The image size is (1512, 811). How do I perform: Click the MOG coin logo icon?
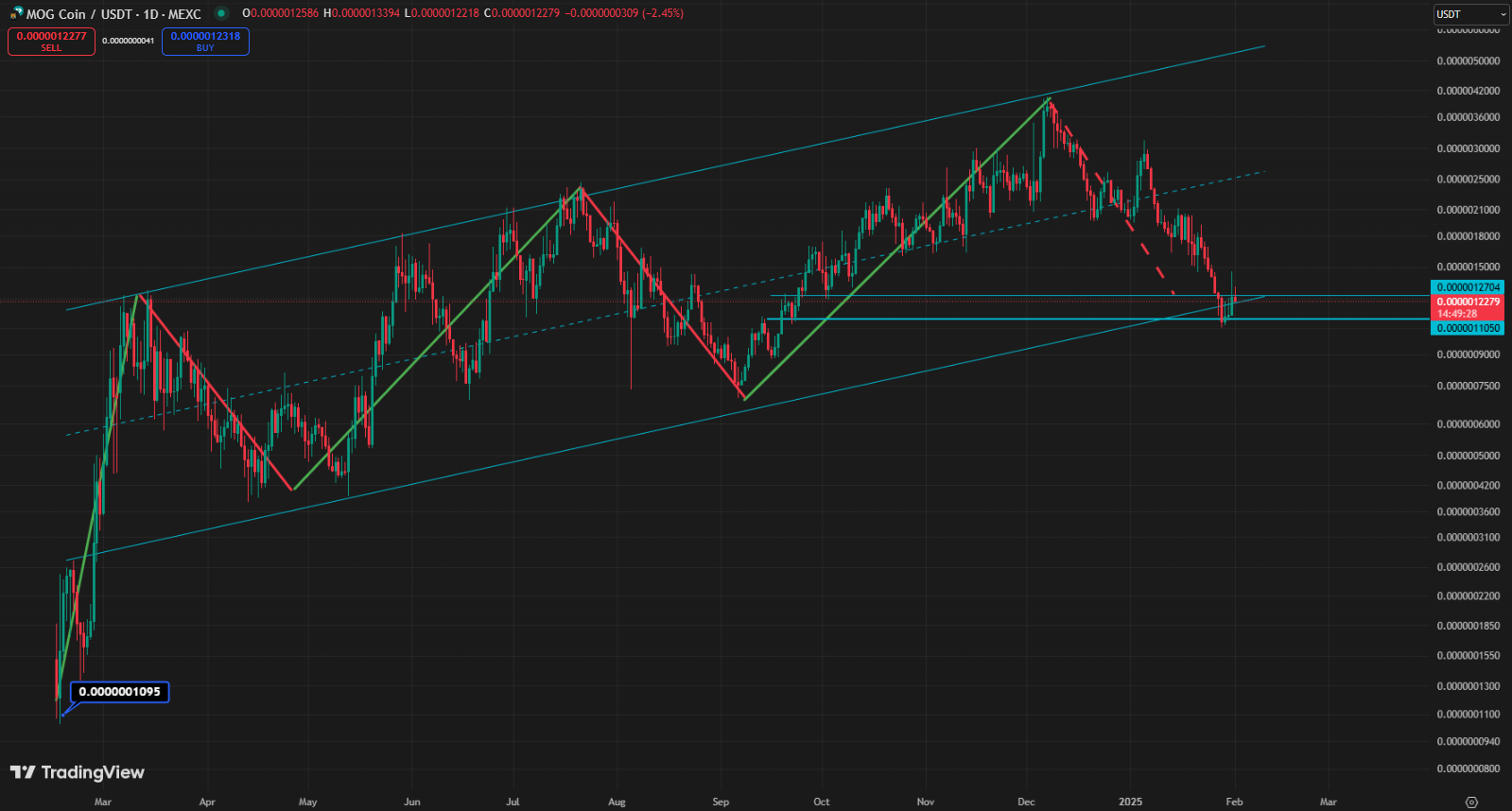16,13
